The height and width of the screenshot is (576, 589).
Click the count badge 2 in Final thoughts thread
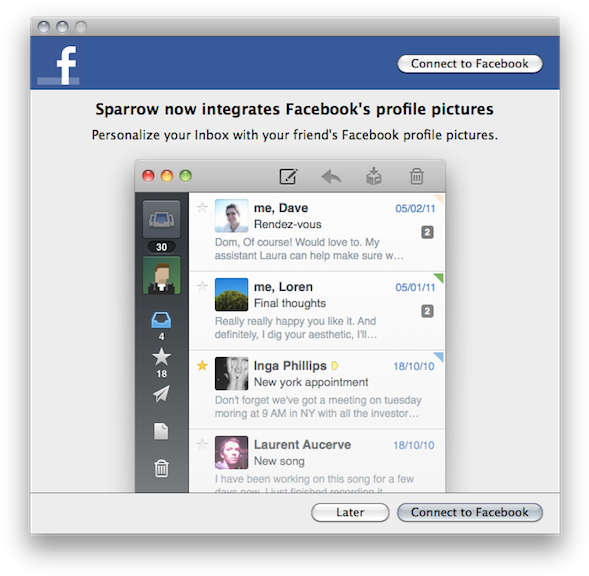(427, 311)
